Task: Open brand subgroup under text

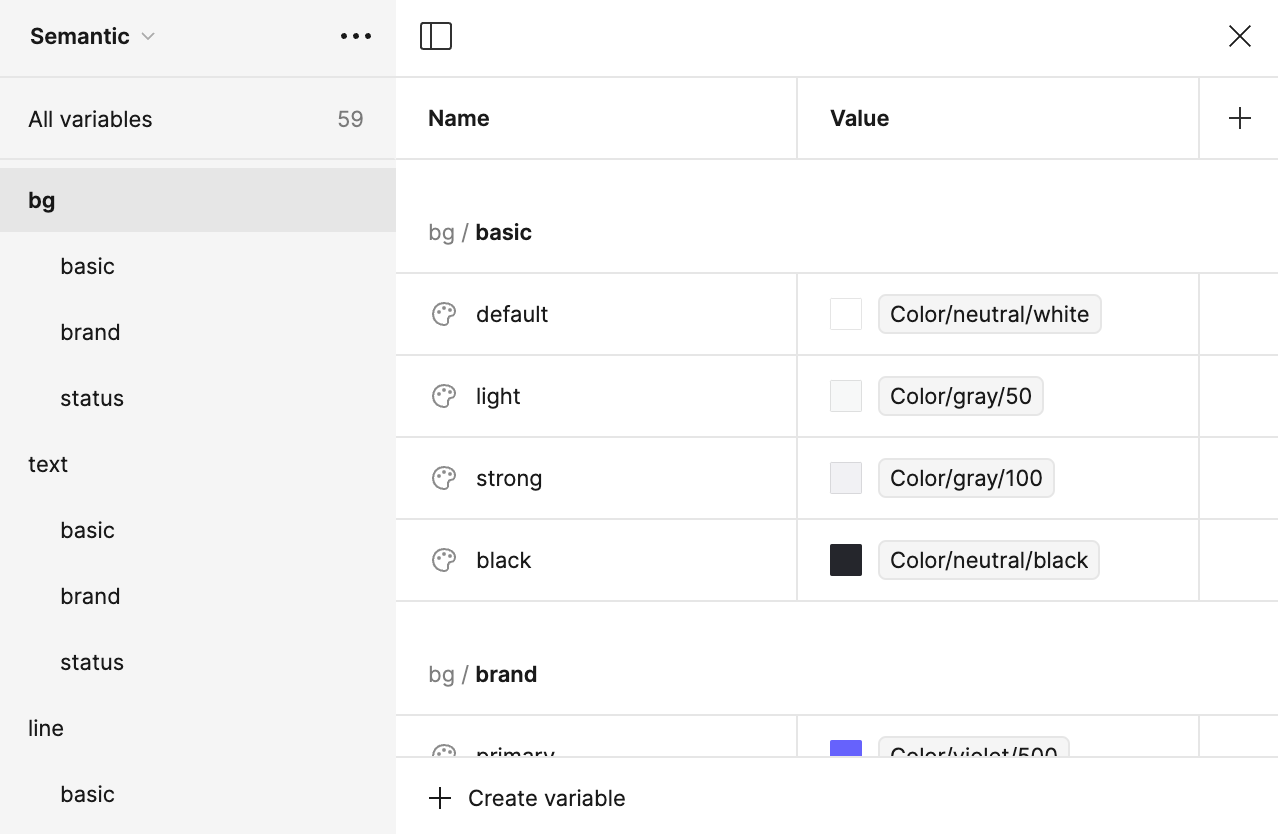Action: pyautogui.click(x=90, y=596)
